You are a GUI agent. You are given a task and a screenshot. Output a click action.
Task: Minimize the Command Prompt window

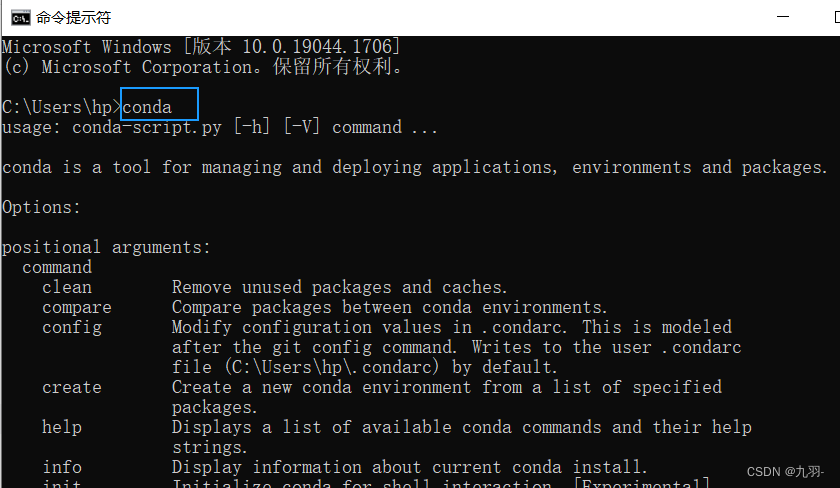[x=783, y=17]
